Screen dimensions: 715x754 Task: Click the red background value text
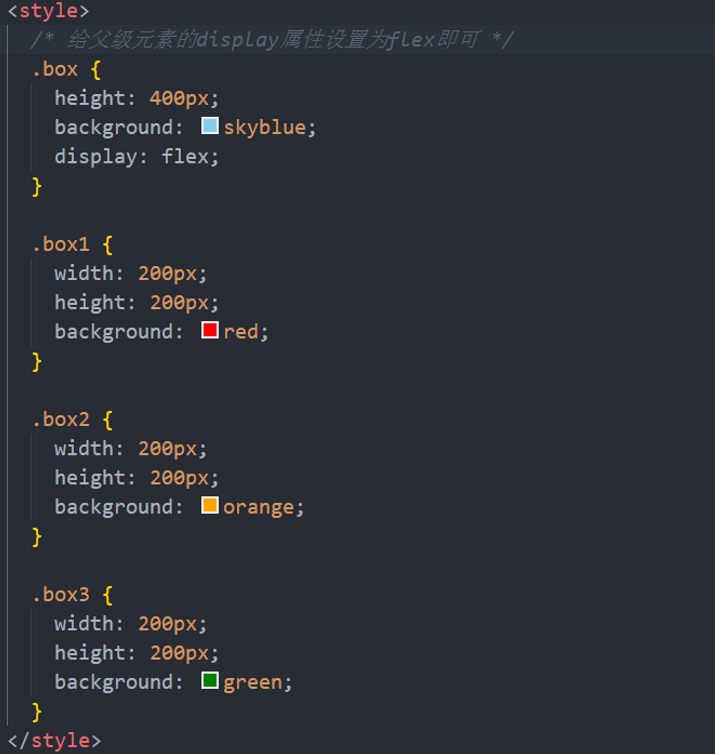click(242, 331)
